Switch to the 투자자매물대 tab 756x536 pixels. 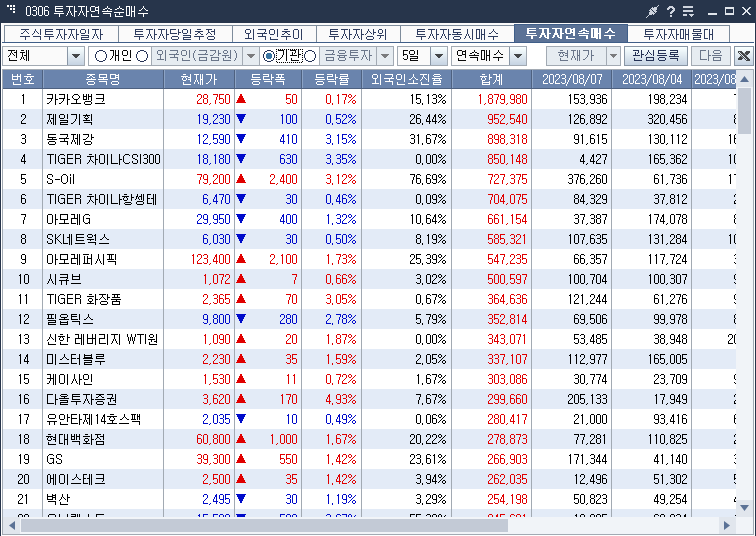678,34
